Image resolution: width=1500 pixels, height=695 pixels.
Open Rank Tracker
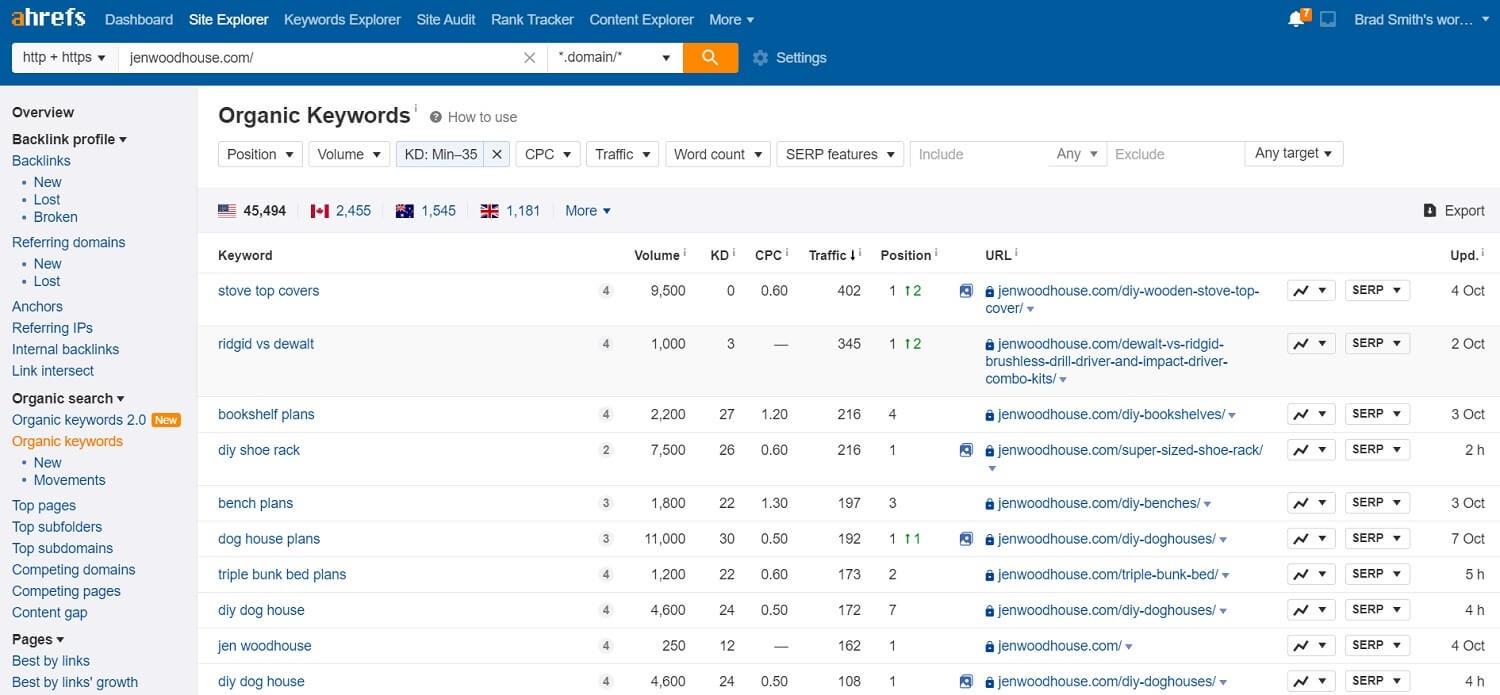pos(533,19)
